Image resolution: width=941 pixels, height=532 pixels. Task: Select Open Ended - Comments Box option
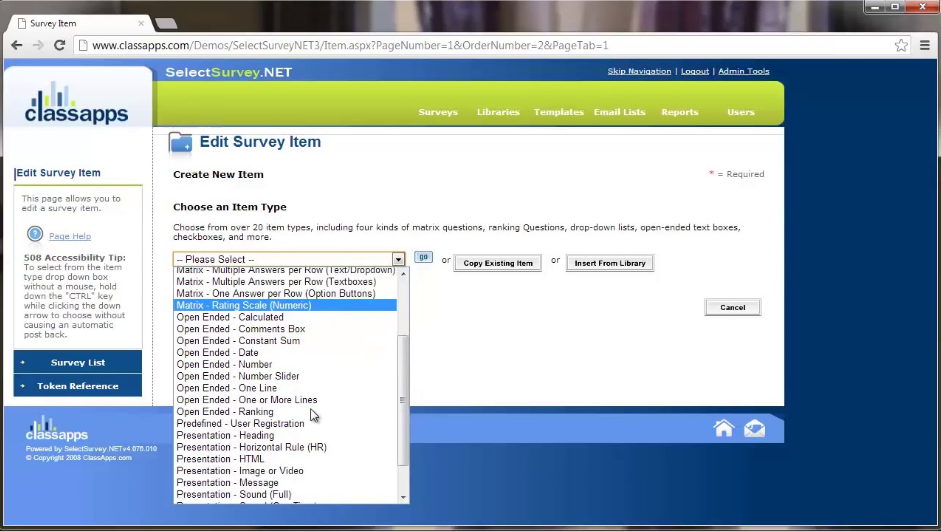pos(241,329)
